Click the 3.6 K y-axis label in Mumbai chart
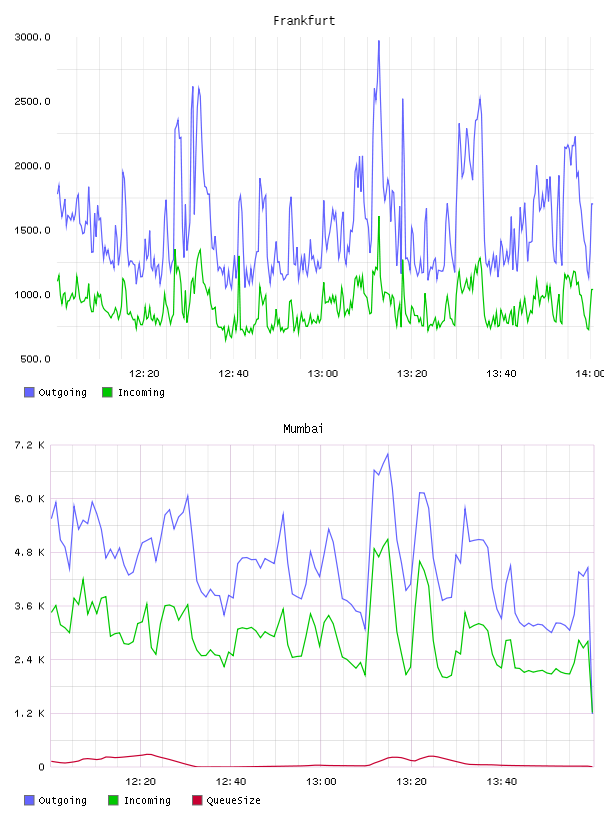 point(30,606)
